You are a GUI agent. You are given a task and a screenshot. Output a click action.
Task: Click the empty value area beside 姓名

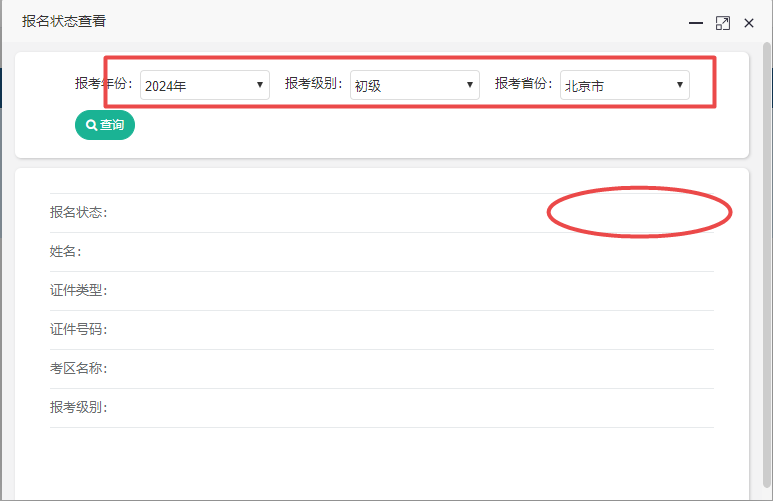click(400, 252)
